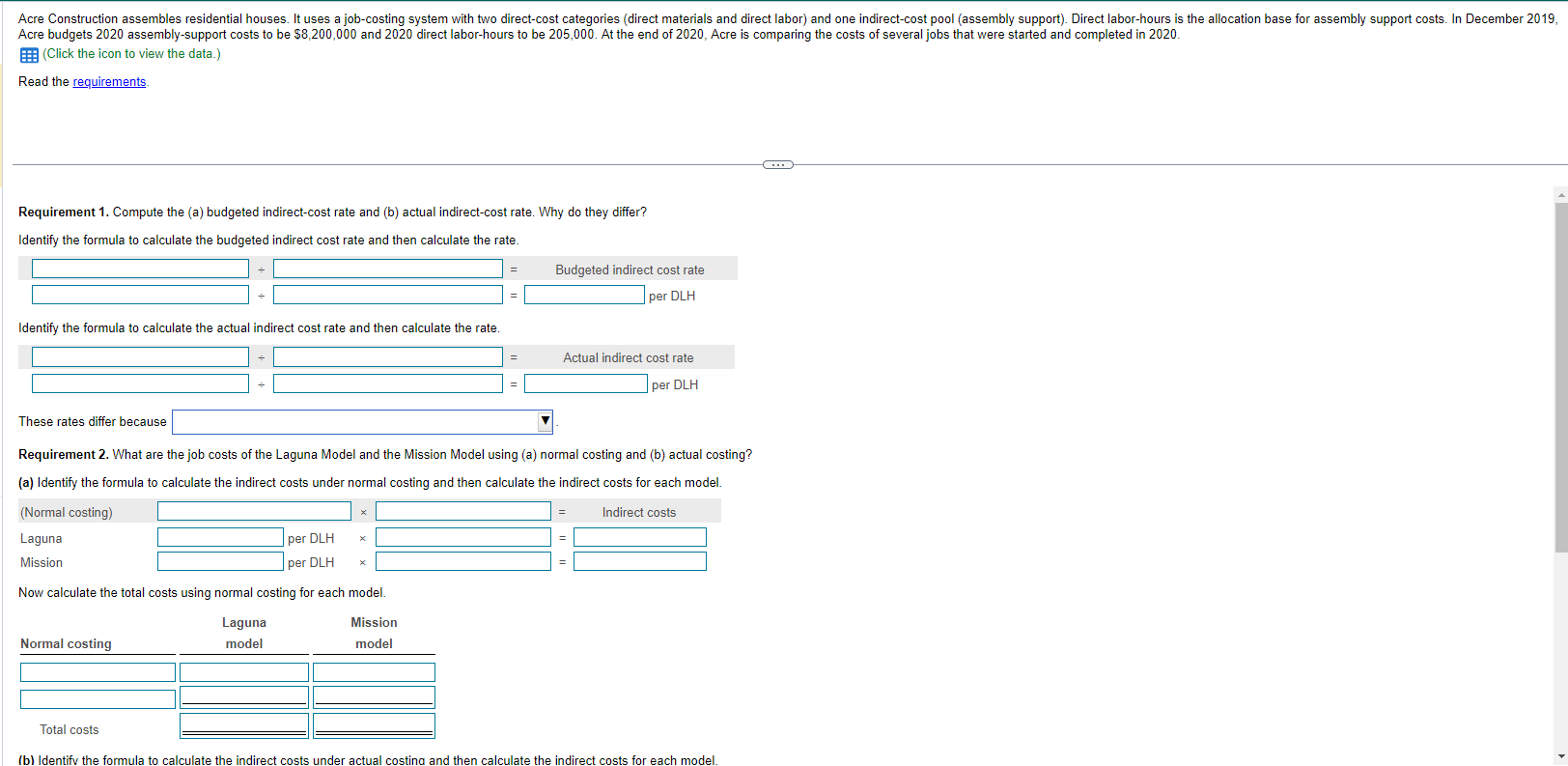This screenshot has width=1568, height=766.
Task: Click the scrollbar down arrow
Action: point(1561,756)
